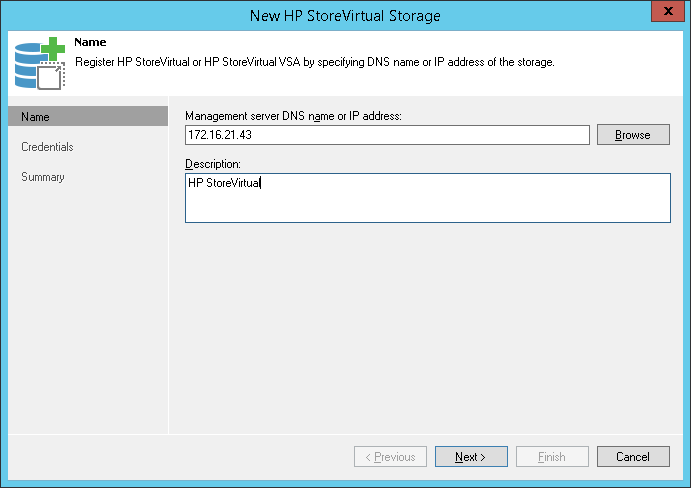The image size is (691, 488).
Task: Click the bold Name header title
Action: (90, 44)
